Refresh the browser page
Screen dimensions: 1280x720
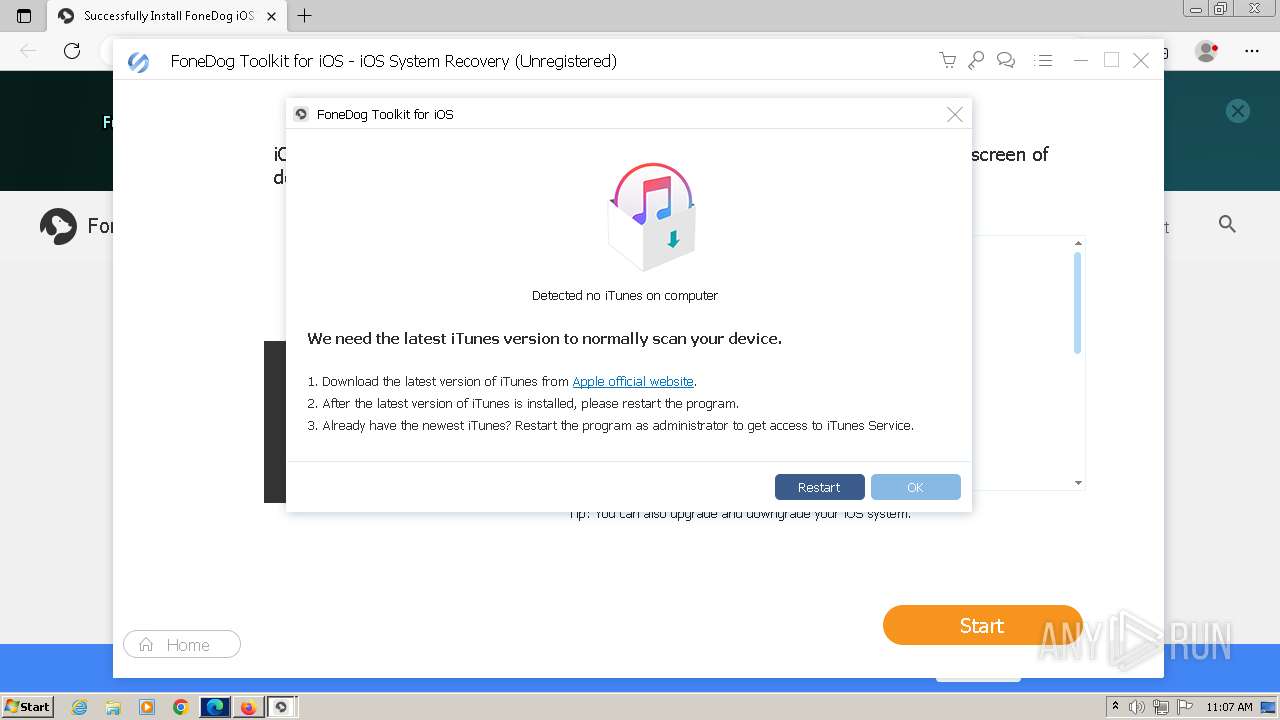pyautogui.click(x=72, y=51)
